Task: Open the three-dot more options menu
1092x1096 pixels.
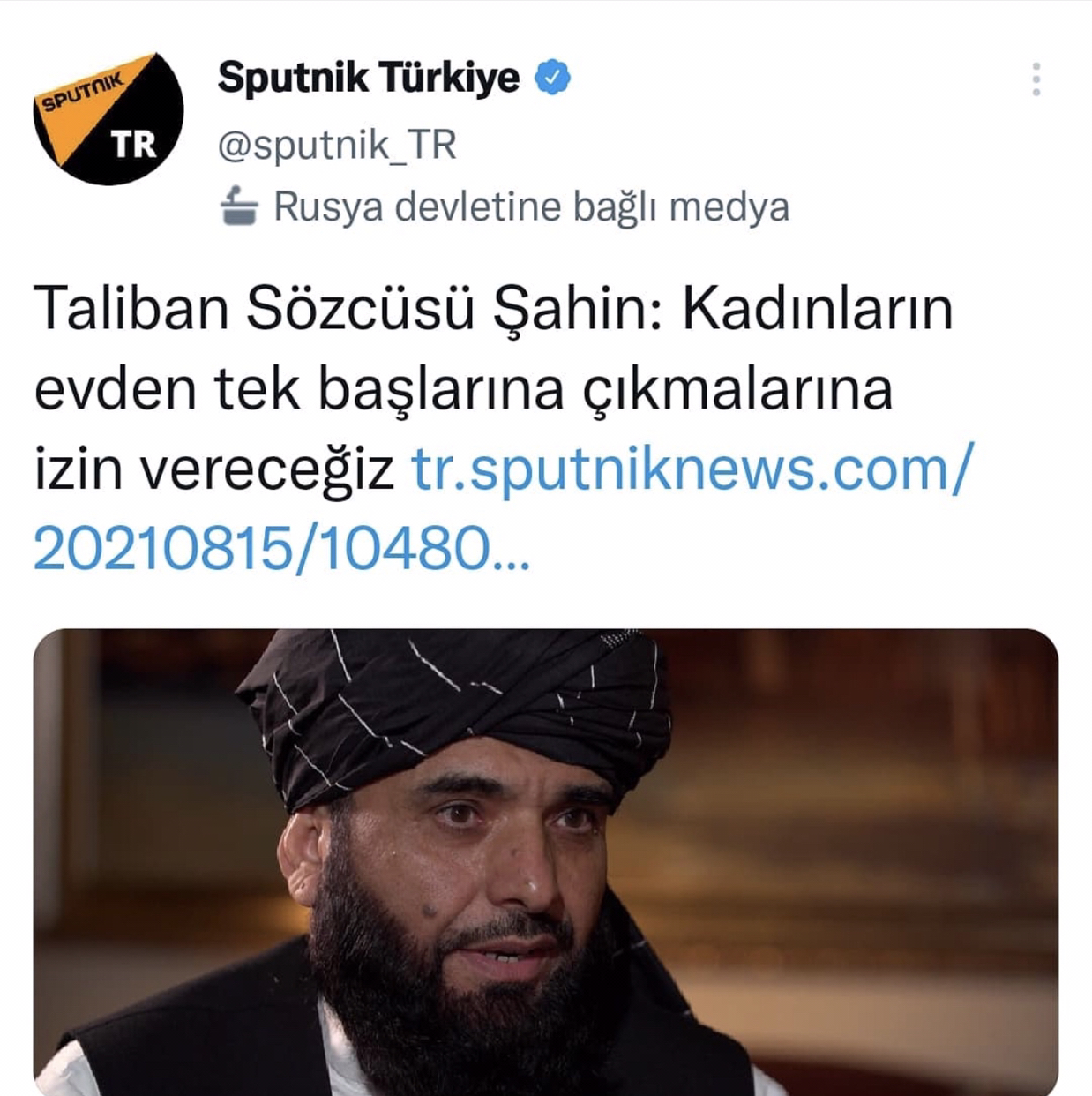Action: pyautogui.click(x=1036, y=79)
